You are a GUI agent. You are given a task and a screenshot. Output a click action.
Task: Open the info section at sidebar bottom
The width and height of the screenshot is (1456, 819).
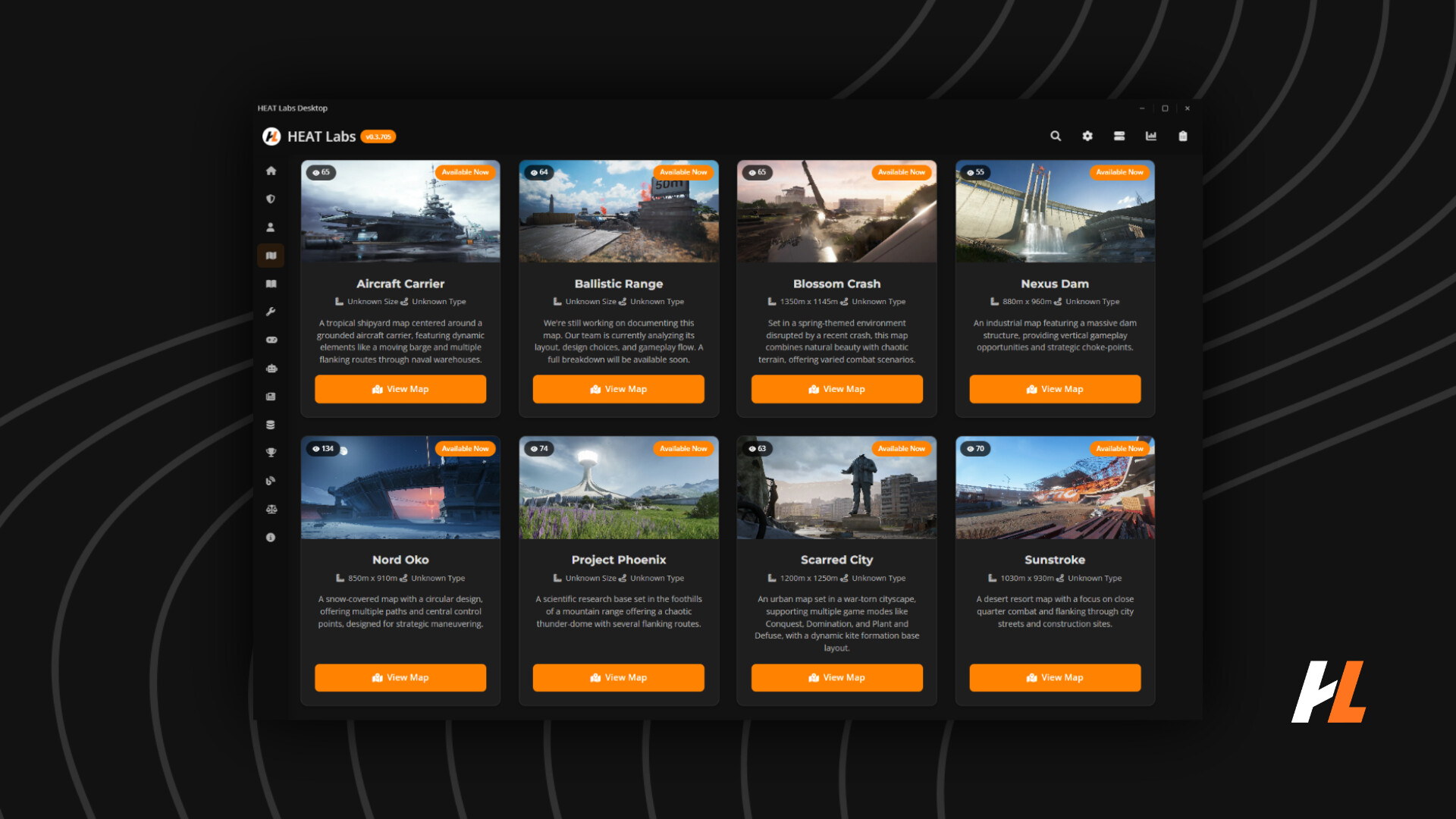coord(271,537)
